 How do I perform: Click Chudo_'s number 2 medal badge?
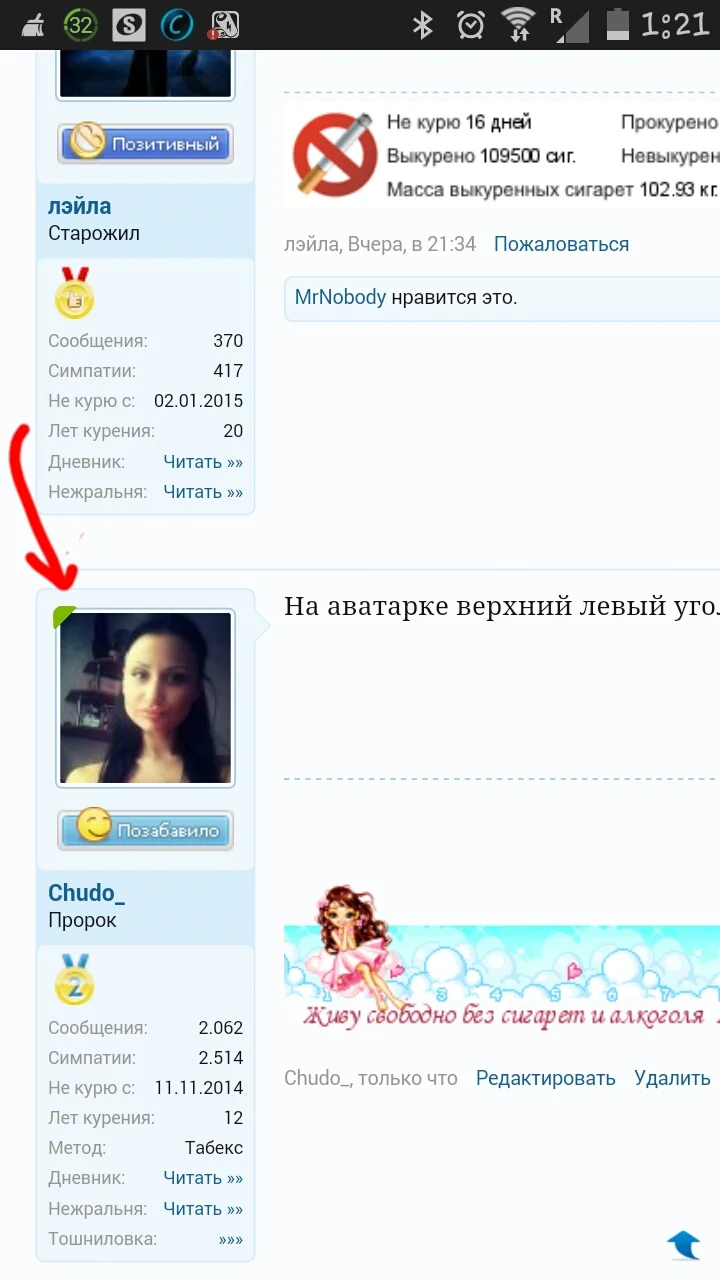[74, 979]
